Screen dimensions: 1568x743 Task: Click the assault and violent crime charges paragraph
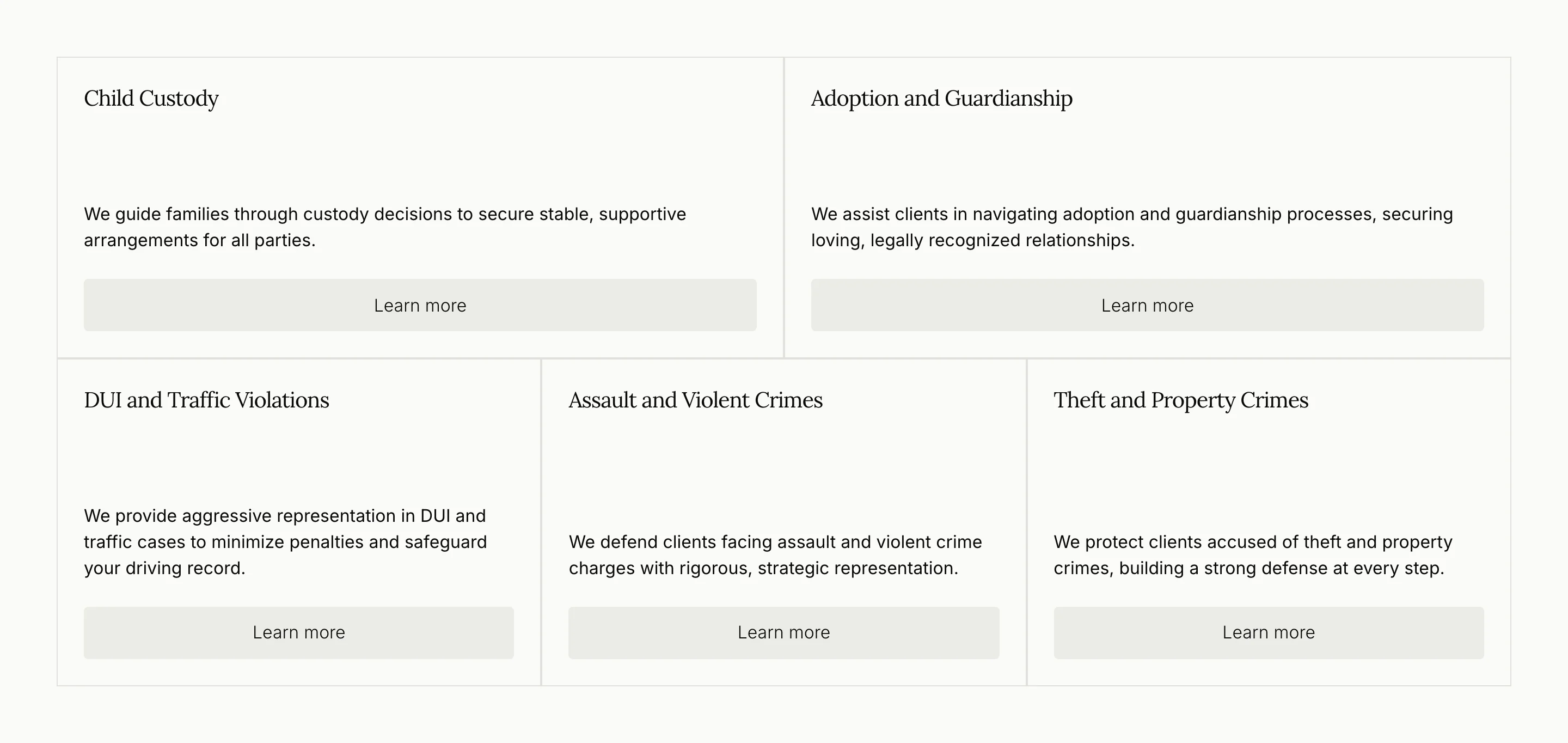[x=775, y=555]
